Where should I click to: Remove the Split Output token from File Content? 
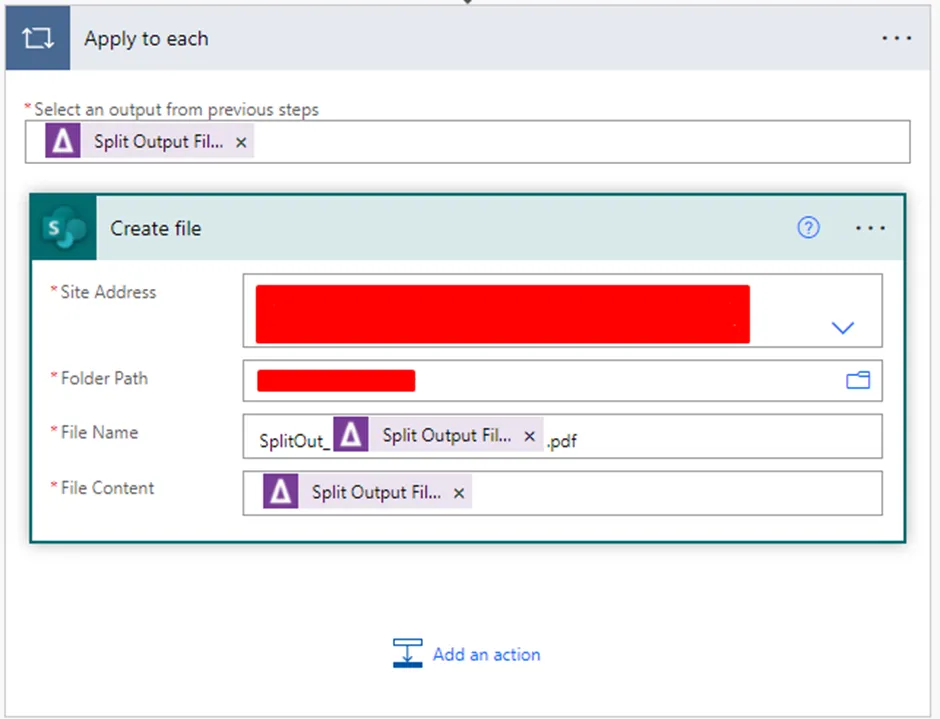[x=459, y=493]
